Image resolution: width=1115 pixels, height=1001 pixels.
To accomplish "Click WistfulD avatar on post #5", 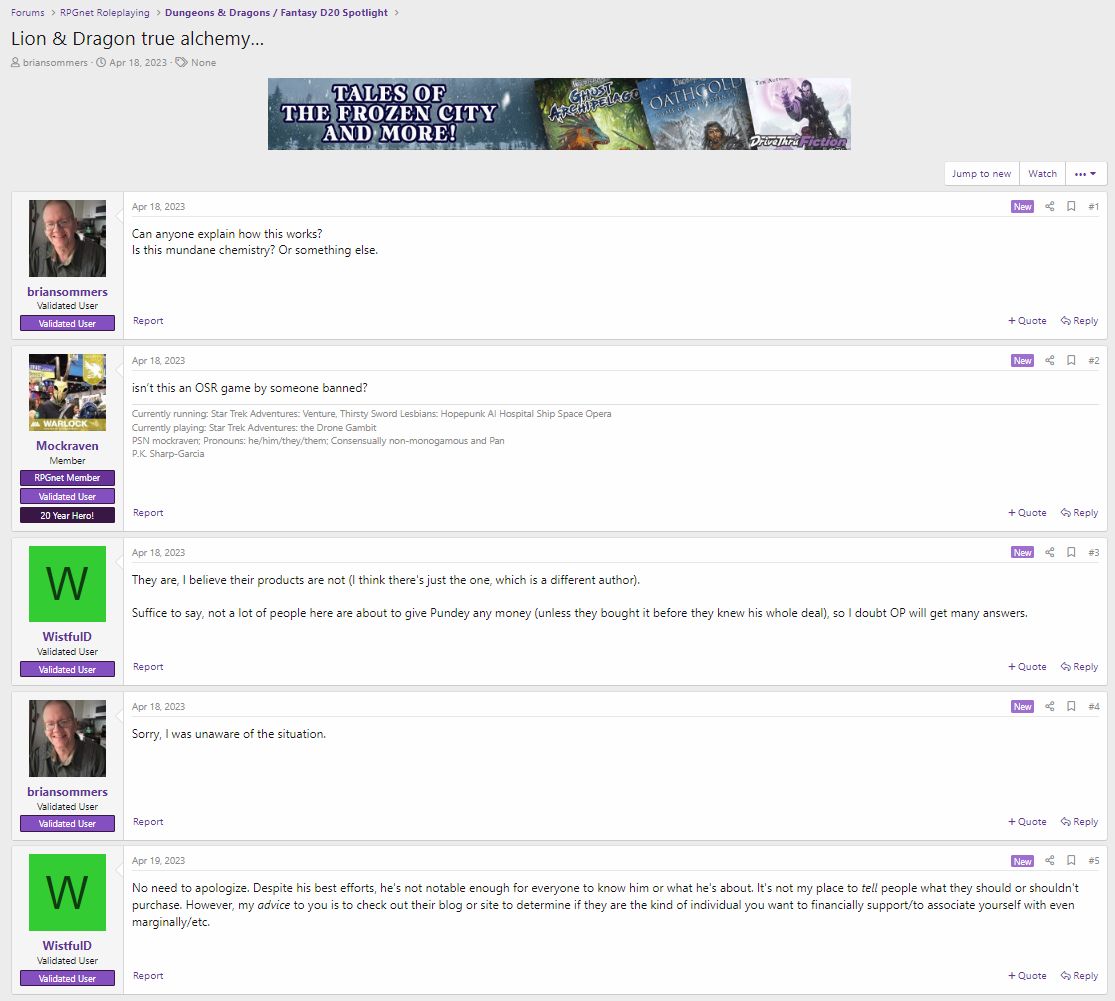I will pyautogui.click(x=68, y=892).
